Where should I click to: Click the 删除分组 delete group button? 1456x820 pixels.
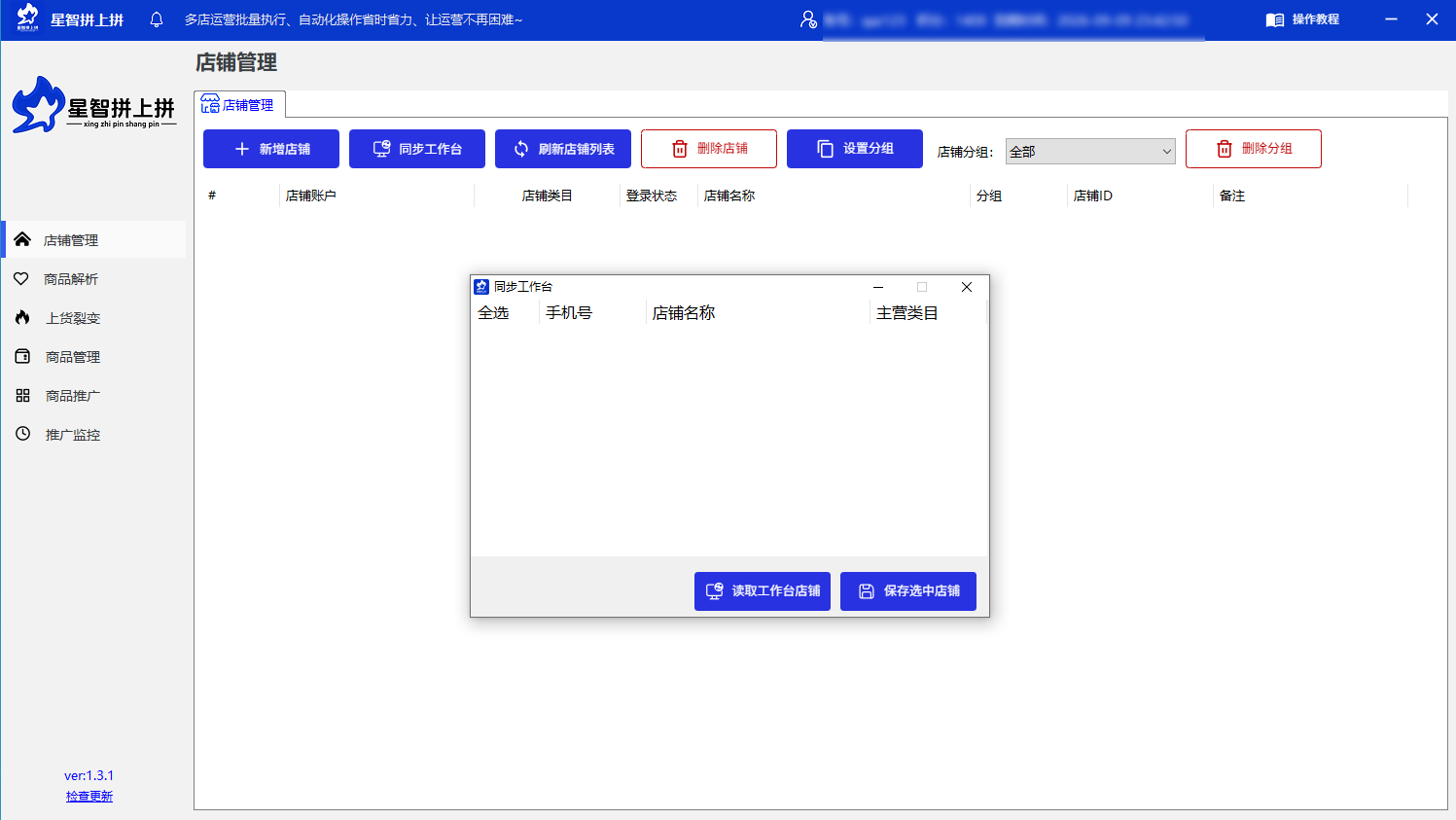[1254, 149]
